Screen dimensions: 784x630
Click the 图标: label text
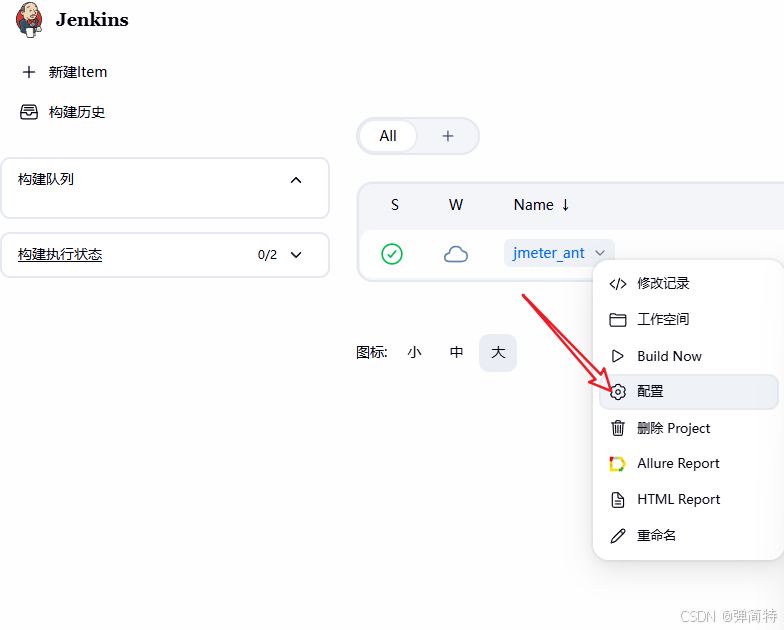click(372, 352)
